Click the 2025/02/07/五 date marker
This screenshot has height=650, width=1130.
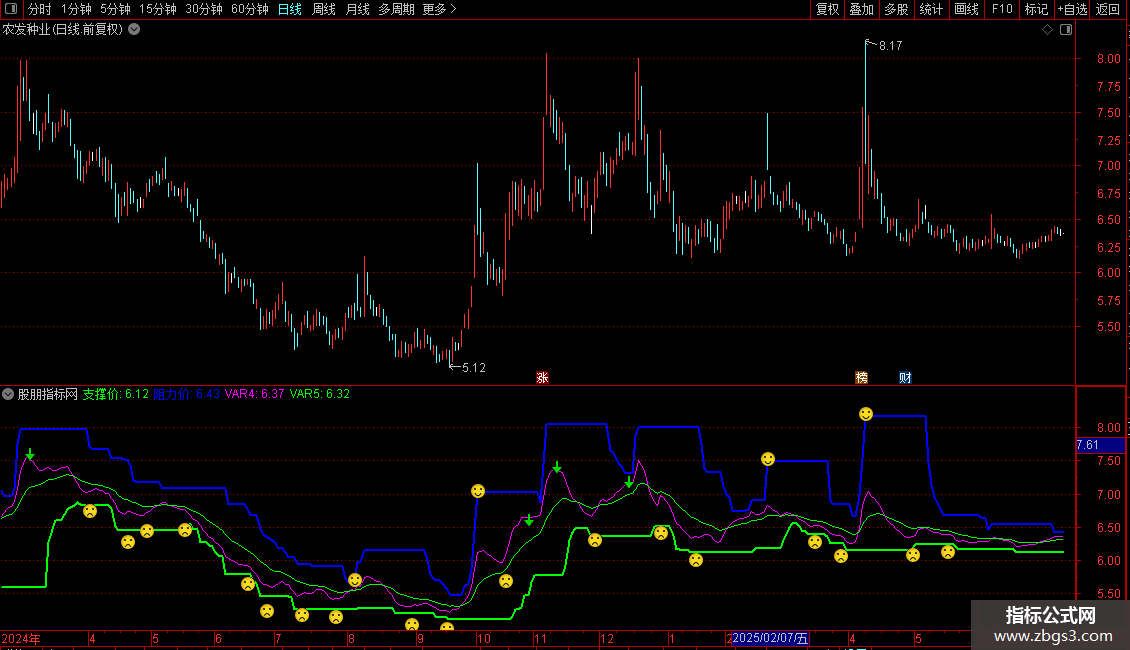770,638
